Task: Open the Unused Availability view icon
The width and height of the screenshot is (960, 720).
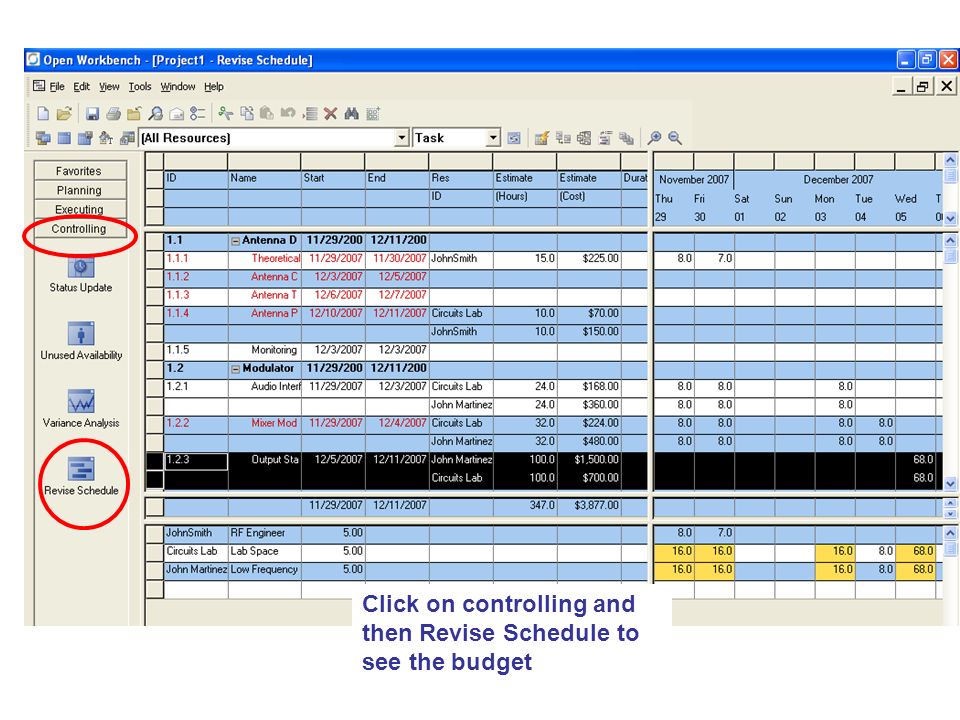Action: pos(81,334)
